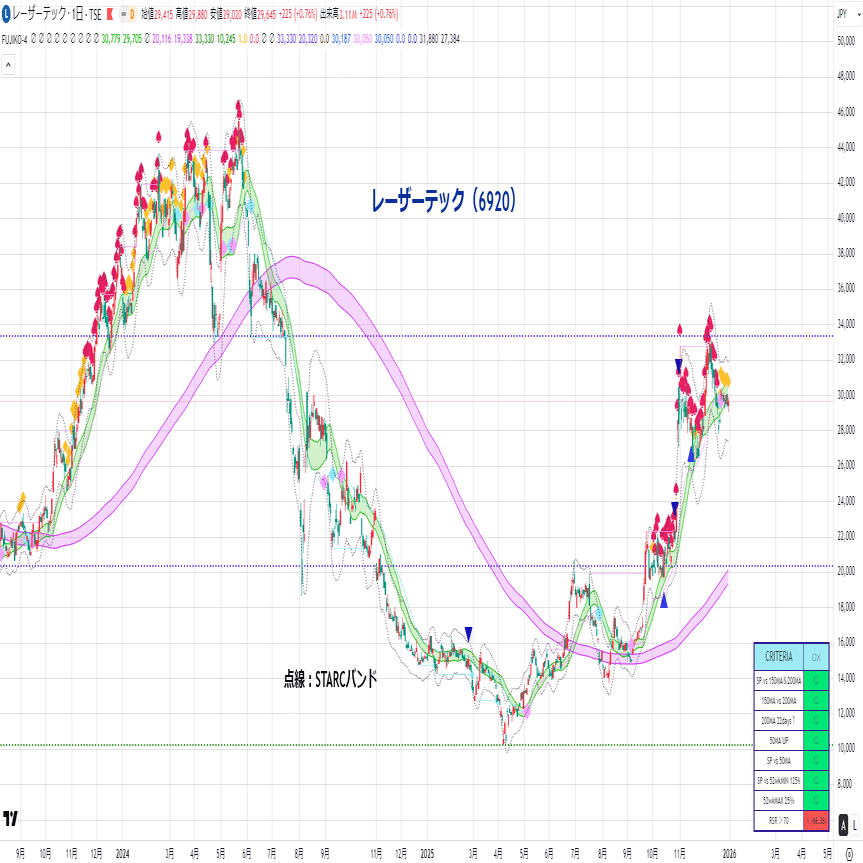Click the magenta 19,338 legend value

(x=183, y=39)
